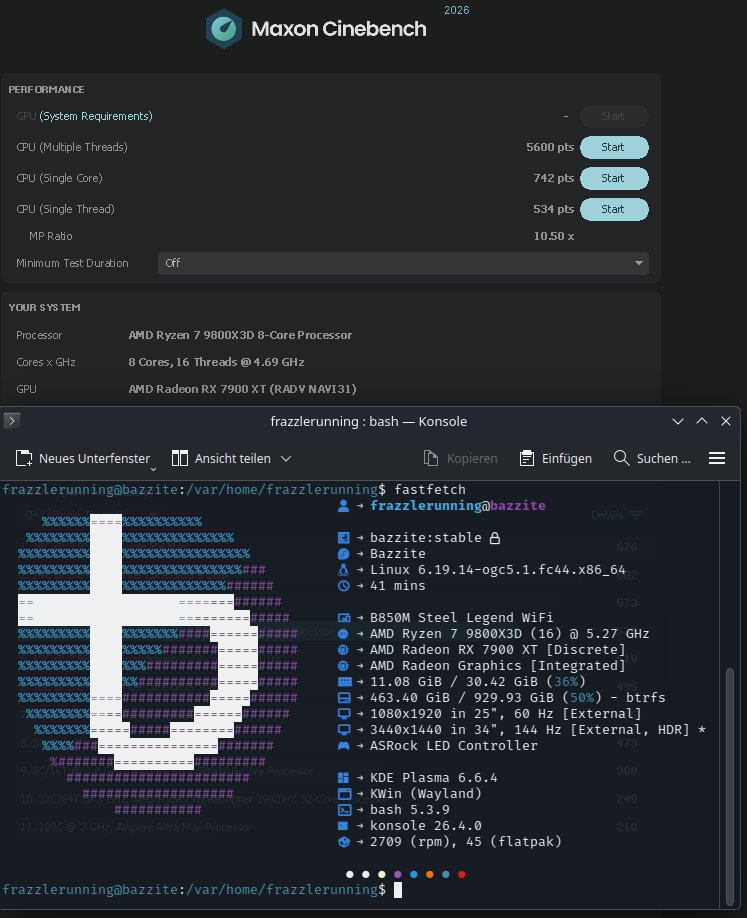This screenshot has width=747, height=918.
Task: Click the GPU icon beside Radeon RX 7900 XT
Action: tap(344, 649)
